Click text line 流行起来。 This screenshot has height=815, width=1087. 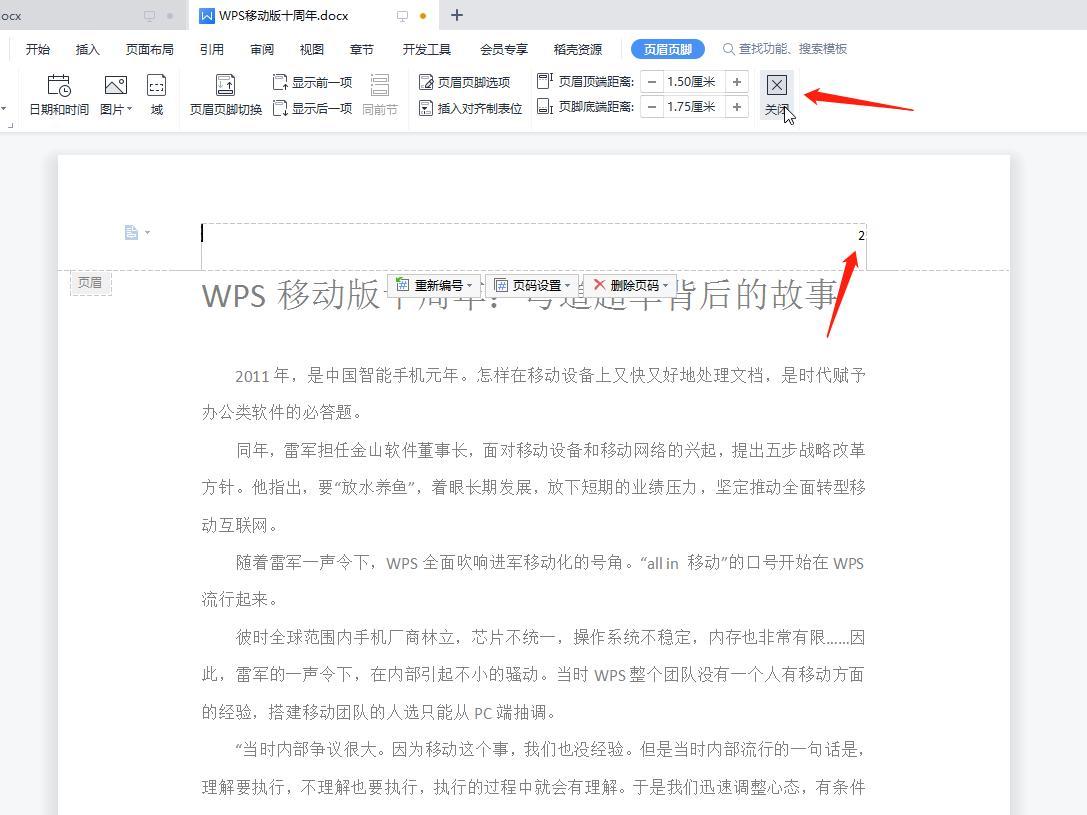240,599
